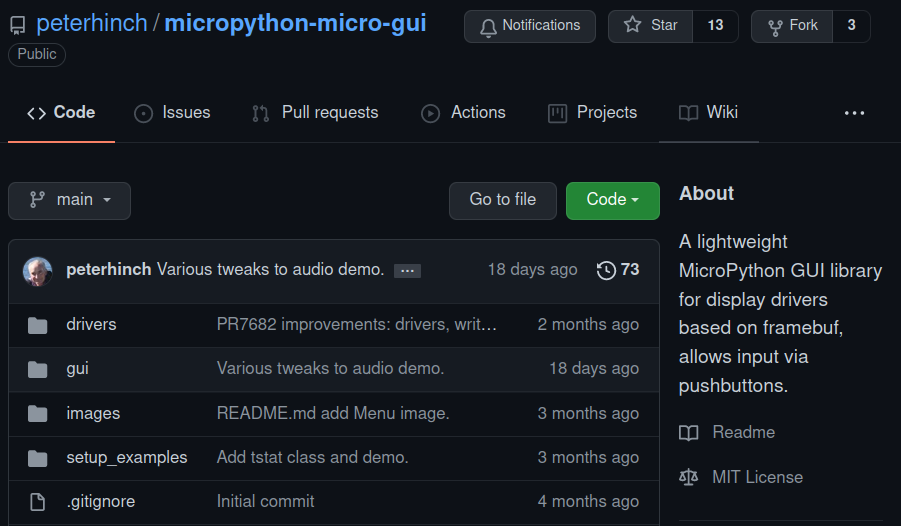The height and width of the screenshot is (526, 901).
Task: Switch to the Code tab
Action: pyautogui.click(x=61, y=113)
